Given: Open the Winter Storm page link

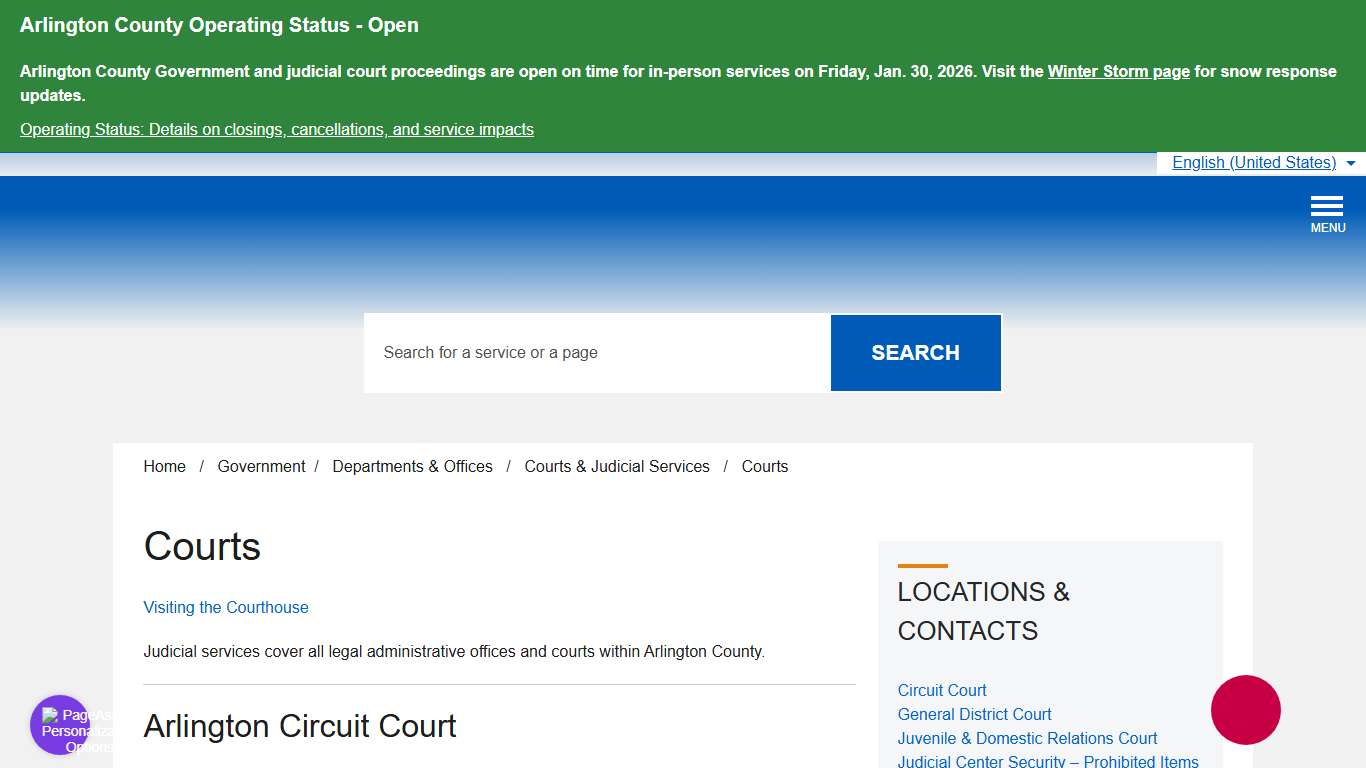Looking at the screenshot, I should click(x=1118, y=71).
